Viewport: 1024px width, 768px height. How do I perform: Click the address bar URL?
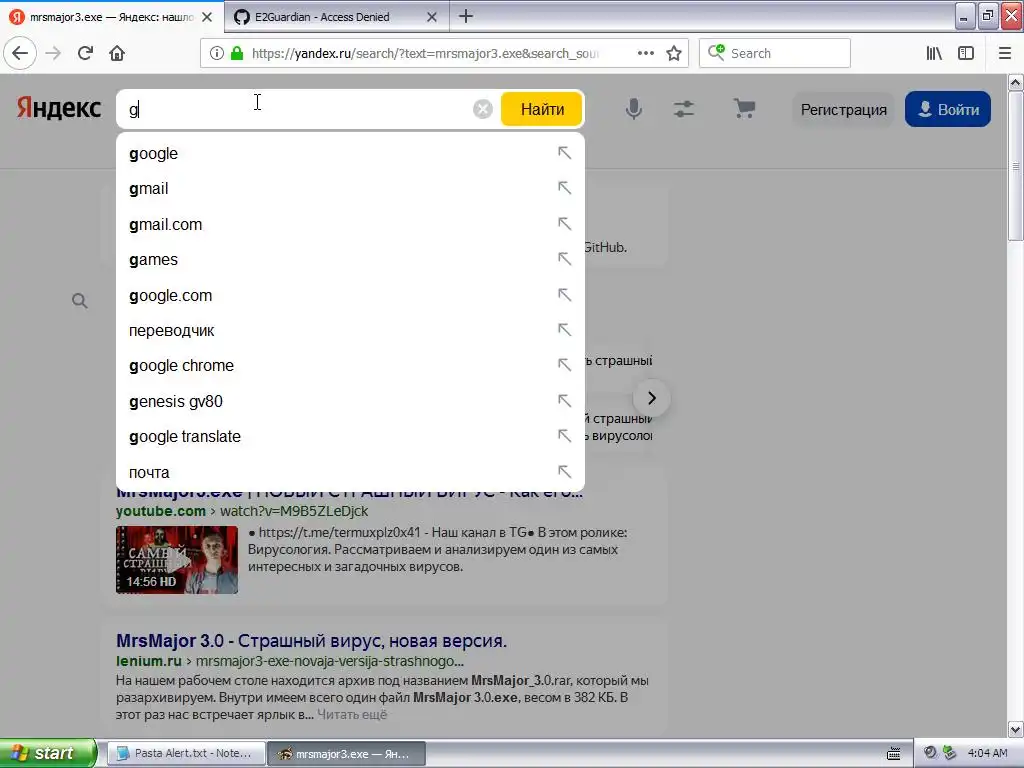click(x=424, y=54)
